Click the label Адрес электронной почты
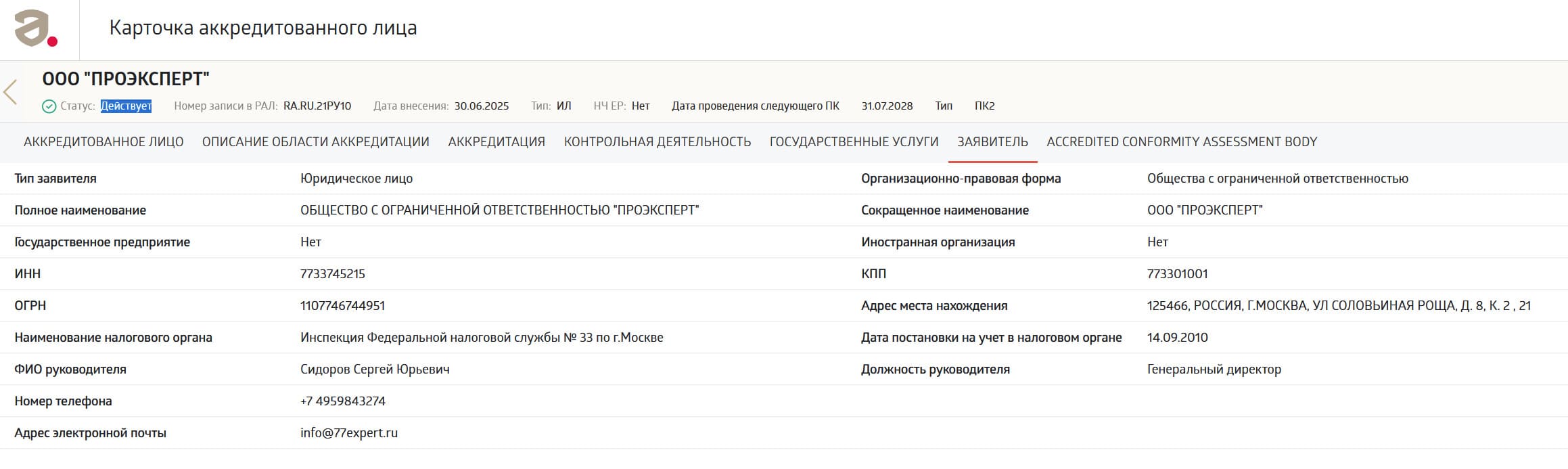 coord(90,433)
